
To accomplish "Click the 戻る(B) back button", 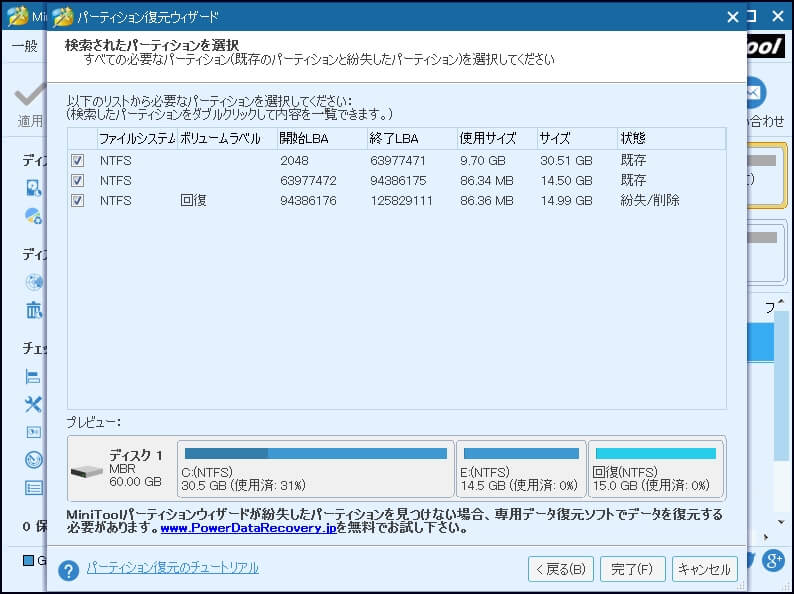I will click(561, 569).
